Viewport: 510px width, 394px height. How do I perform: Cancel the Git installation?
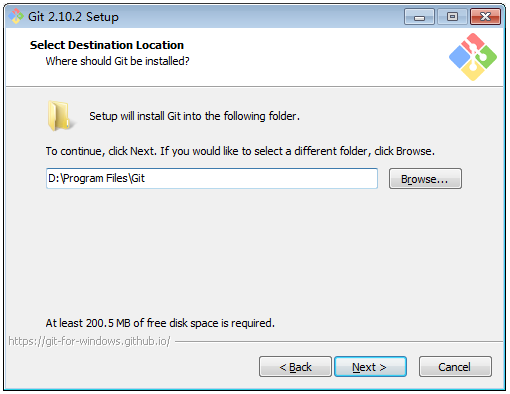(455, 367)
